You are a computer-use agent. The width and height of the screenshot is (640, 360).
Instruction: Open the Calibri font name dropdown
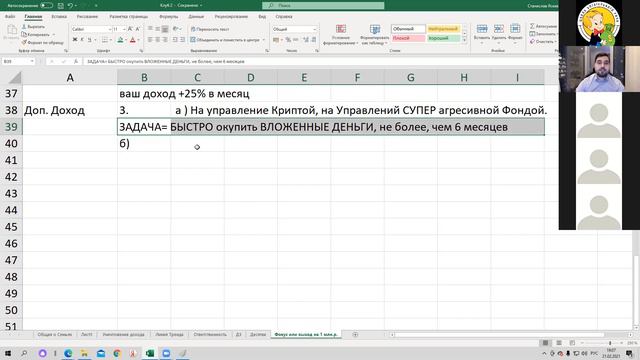coord(110,29)
